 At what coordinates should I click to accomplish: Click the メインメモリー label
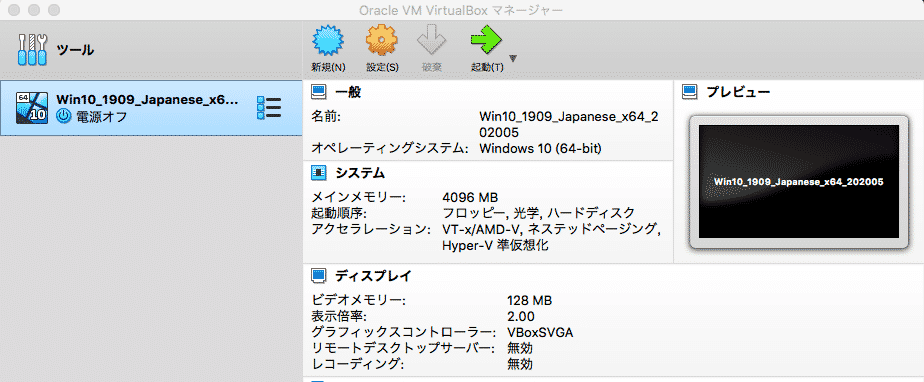click(x=358, y=197)
